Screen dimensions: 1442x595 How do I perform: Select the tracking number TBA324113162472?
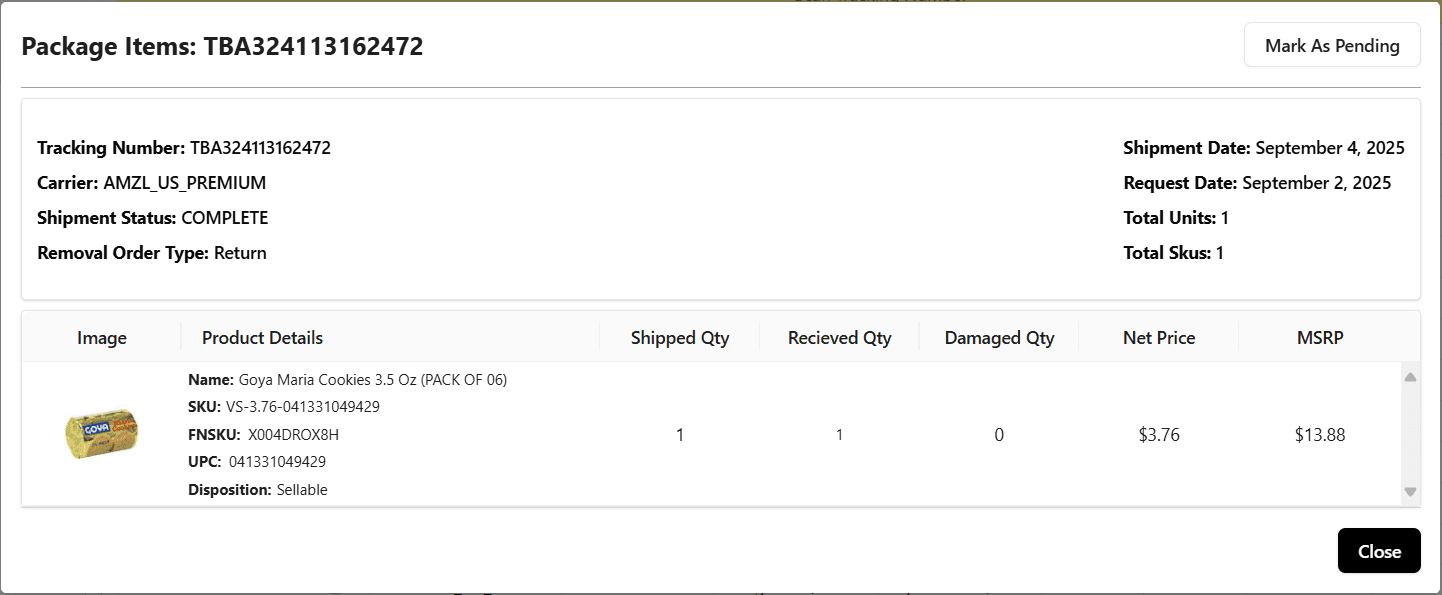click(261, 147)
